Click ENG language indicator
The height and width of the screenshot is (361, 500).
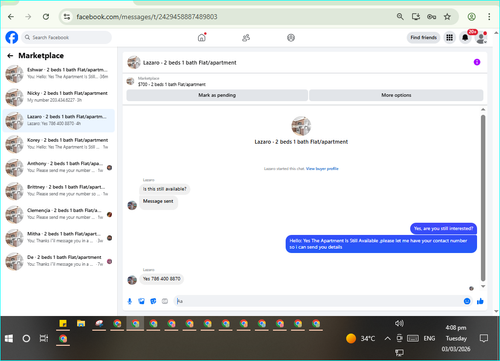pos(429,339)
